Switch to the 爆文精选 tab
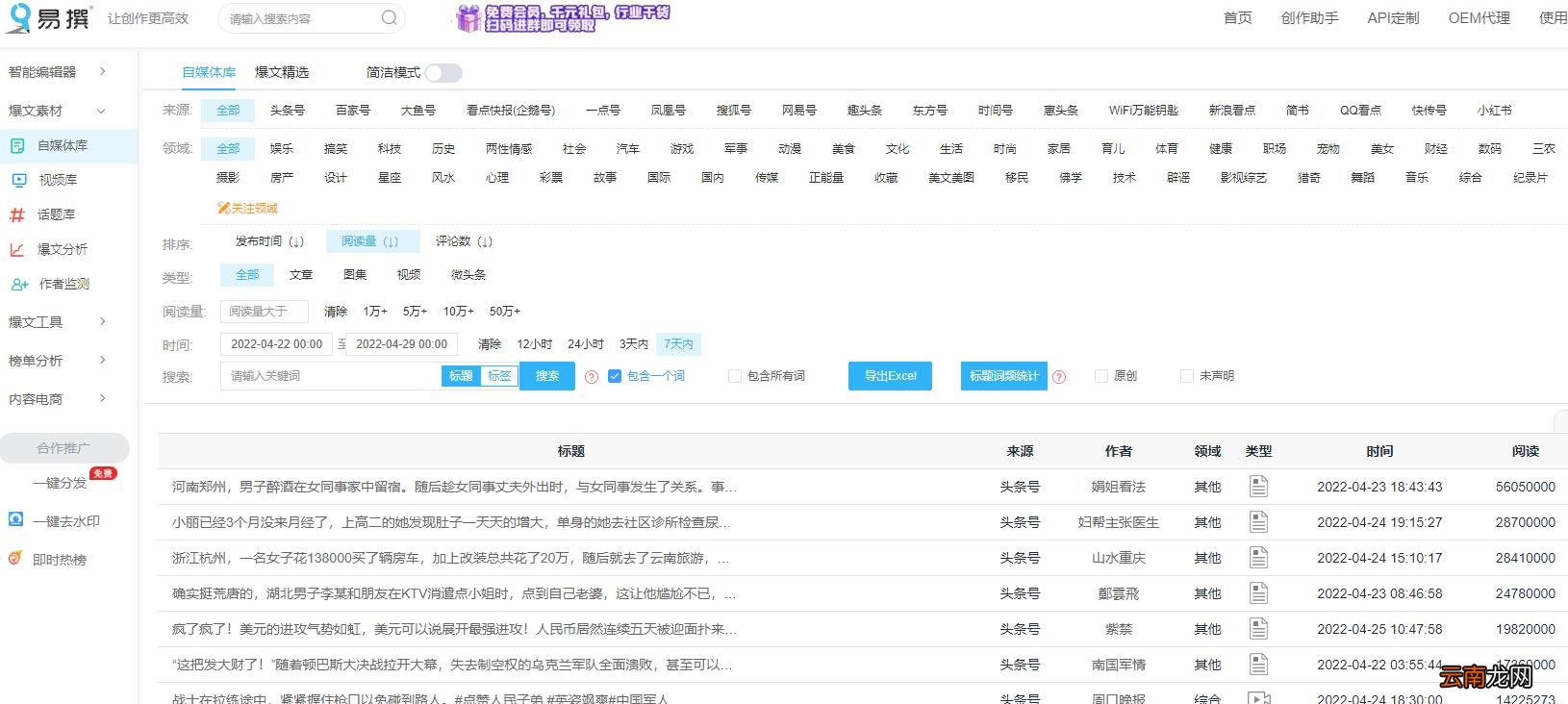 coord(282,72)
